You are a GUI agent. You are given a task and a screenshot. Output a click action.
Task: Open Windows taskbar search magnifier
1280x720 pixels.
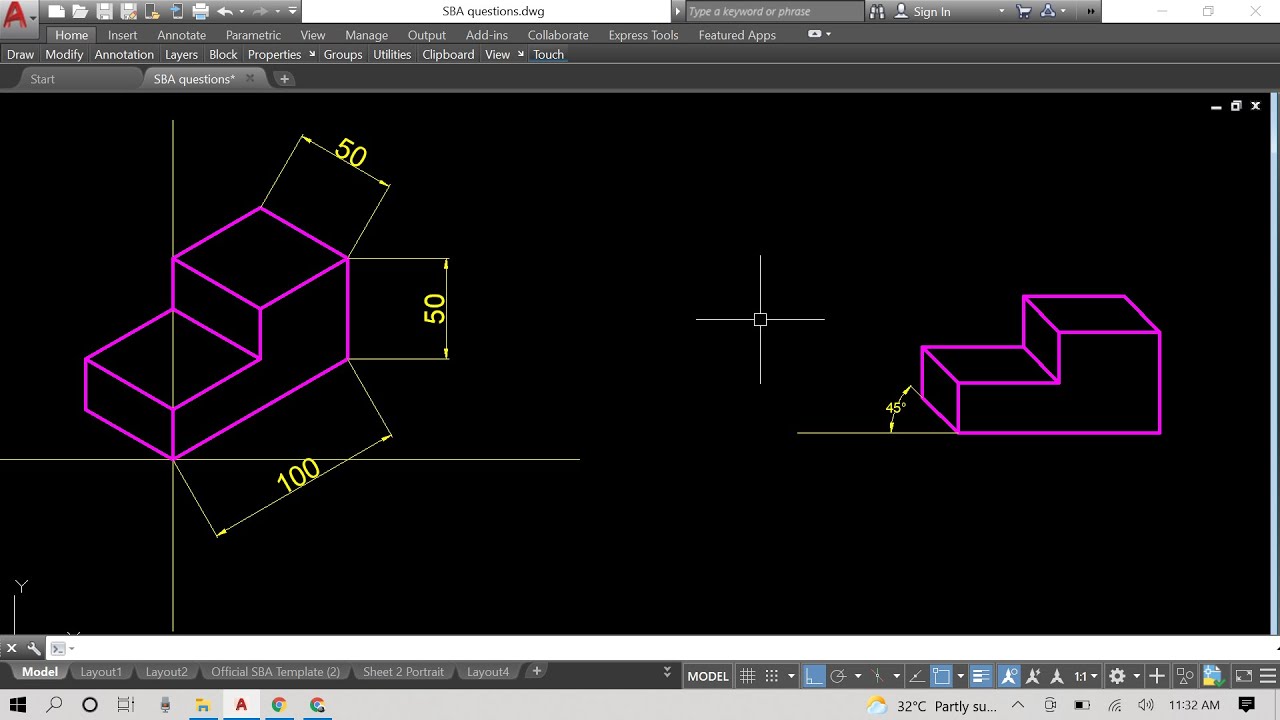coord(54,705)
